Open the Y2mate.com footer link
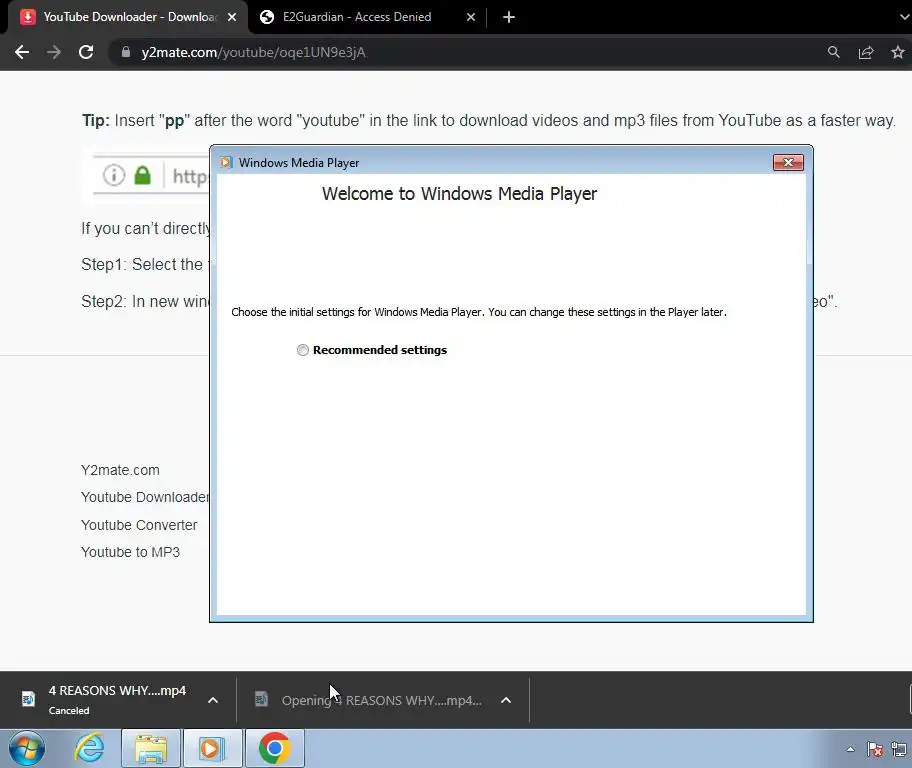Image resolution: width=912 pixels, height=768 pixels. [x=120, y=470]
